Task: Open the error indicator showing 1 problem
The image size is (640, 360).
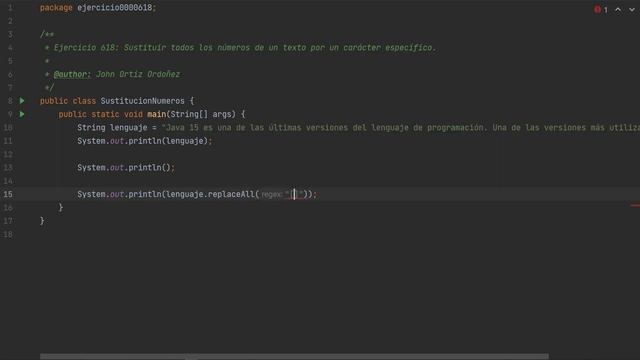Action: 601,9
